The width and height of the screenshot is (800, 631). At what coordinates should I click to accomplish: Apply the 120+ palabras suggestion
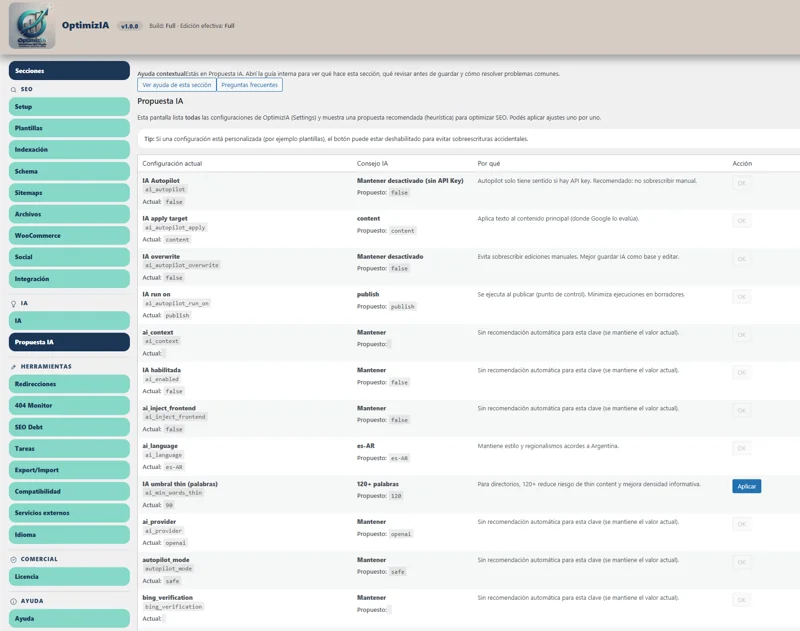click(x=746, y=486)
